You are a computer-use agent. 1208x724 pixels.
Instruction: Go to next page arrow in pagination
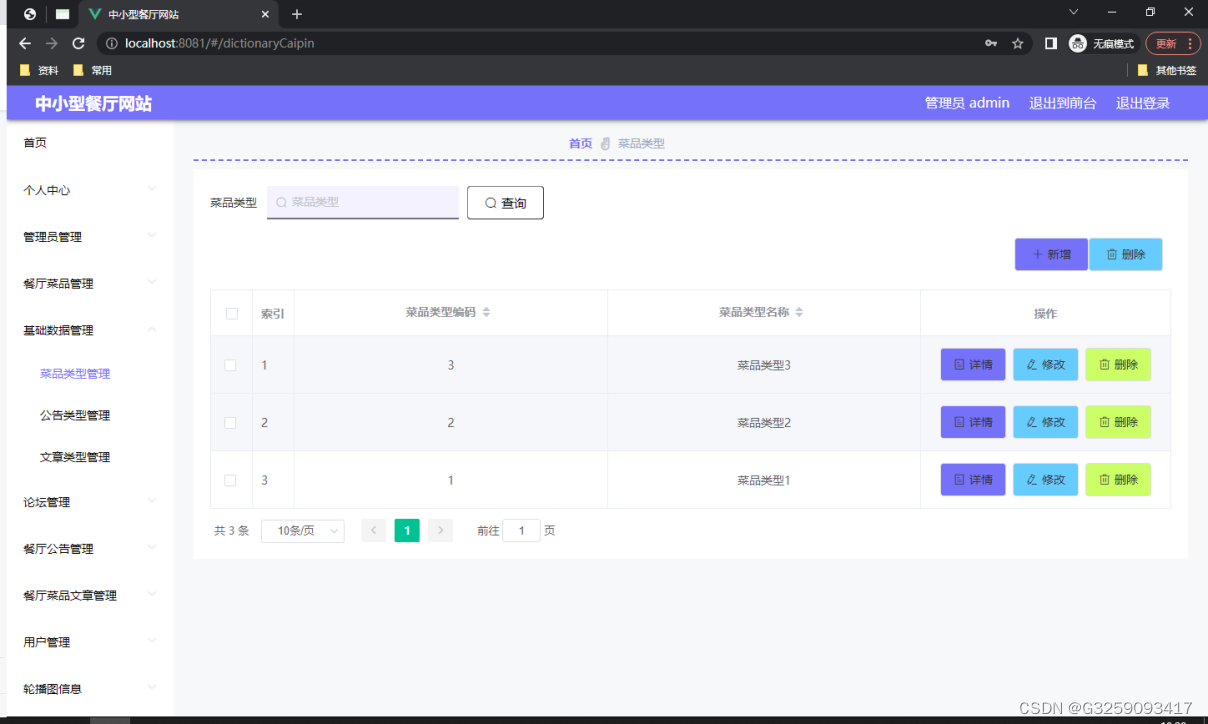point(441,531)
